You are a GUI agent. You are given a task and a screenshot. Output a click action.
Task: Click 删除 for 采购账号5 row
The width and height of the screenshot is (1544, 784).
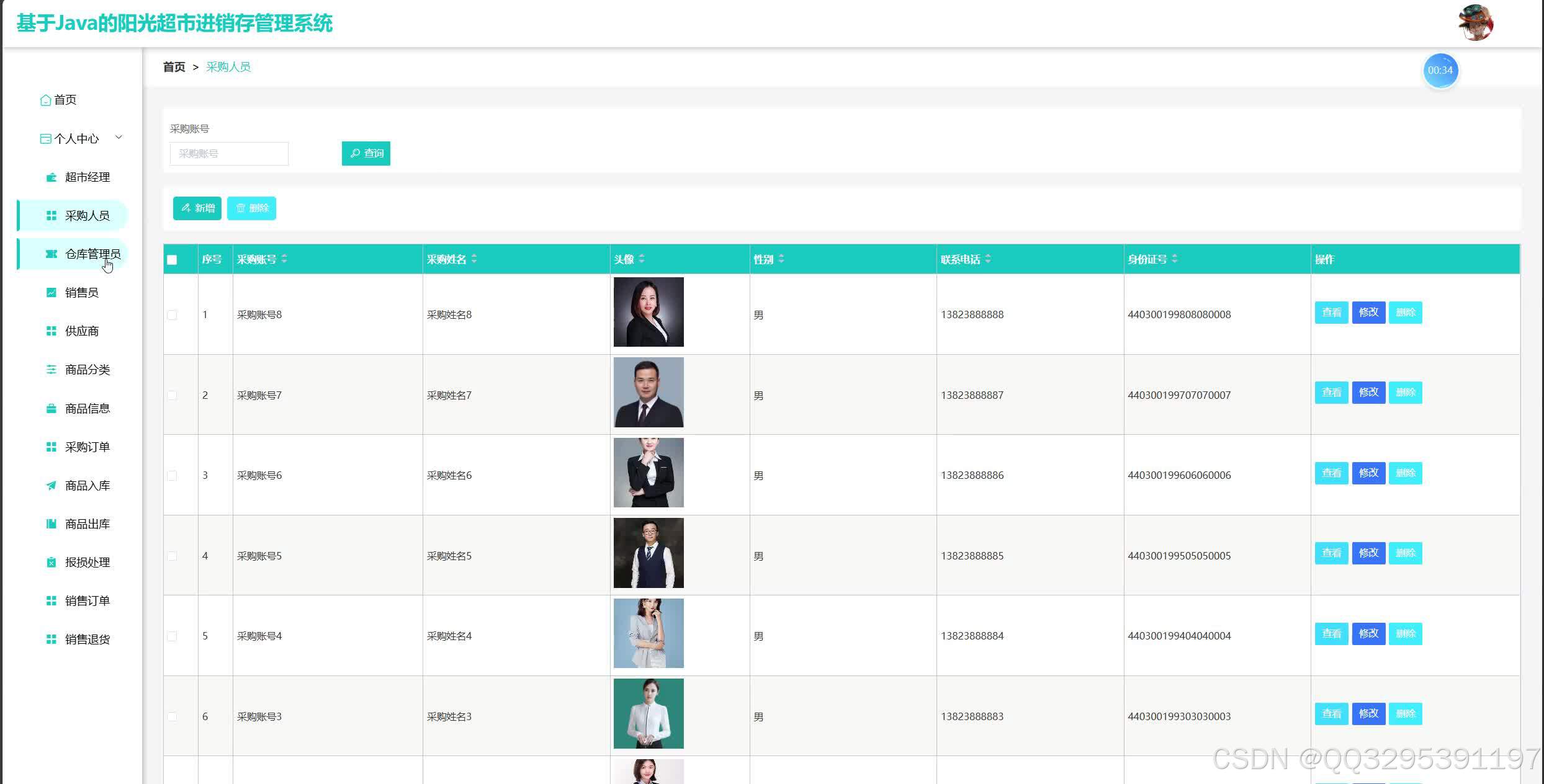point(1405,553)
